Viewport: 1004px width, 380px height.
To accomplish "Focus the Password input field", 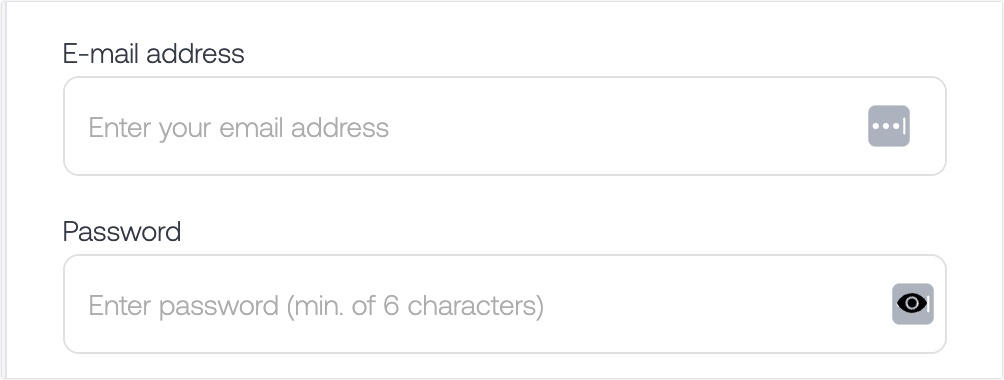I will tap(505, 304).
